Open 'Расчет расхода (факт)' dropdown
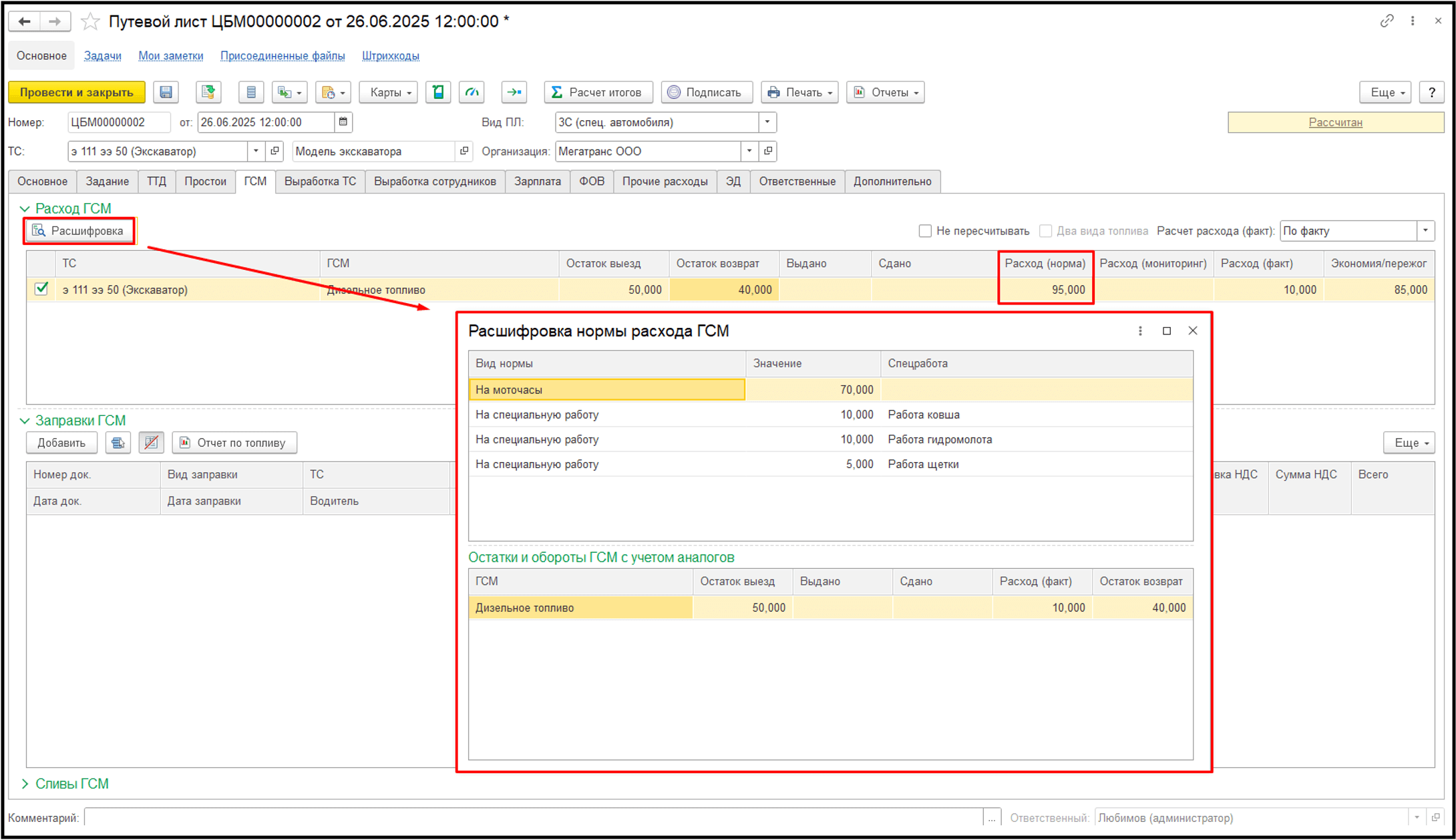Viewport: 1456px width, 840px height. 1425,231
